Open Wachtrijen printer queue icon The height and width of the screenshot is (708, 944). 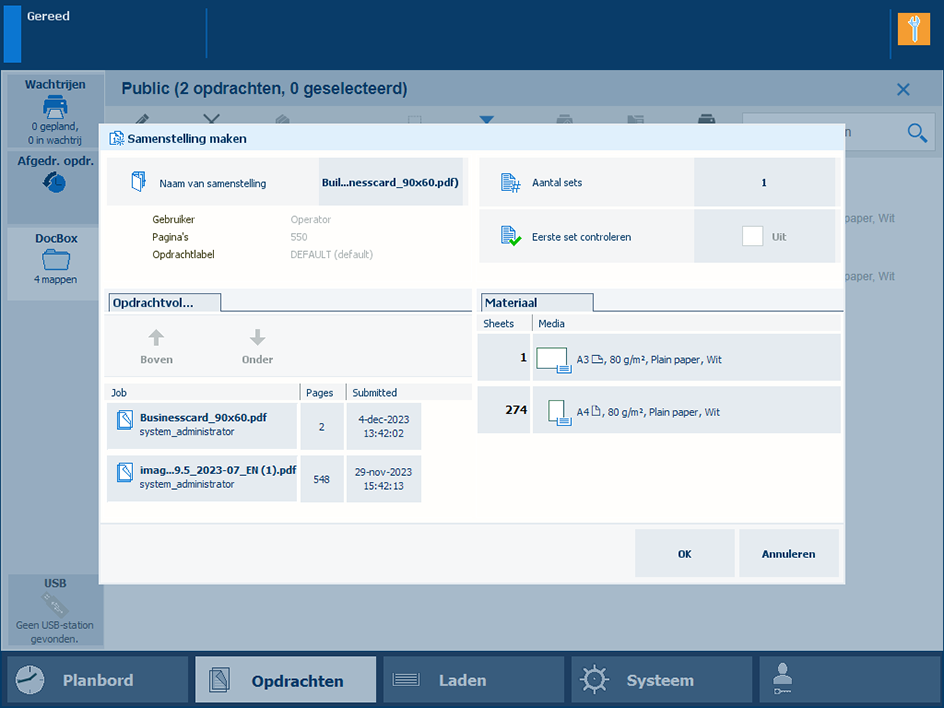(55, 105)
